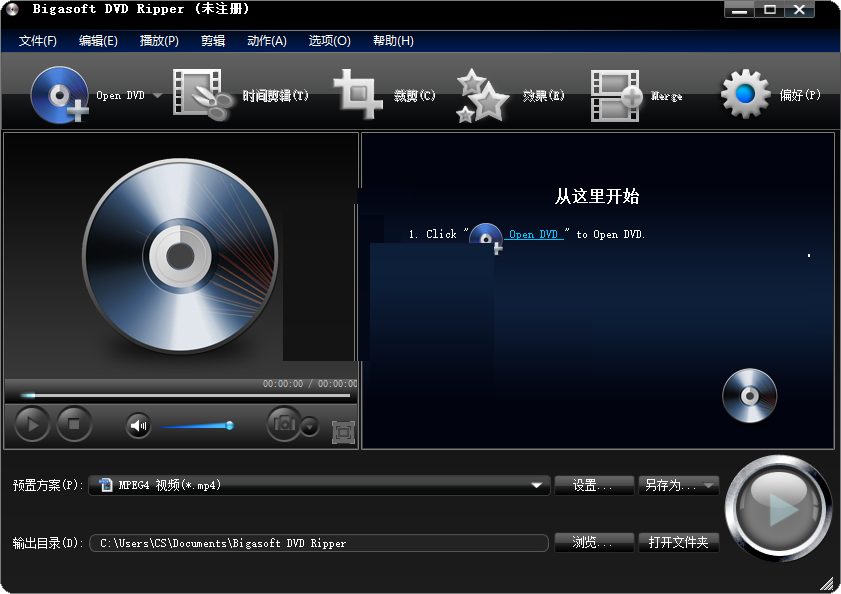
Task: Click the Open DVD disc icon in toolbar
Action: [x=59, y=95]
